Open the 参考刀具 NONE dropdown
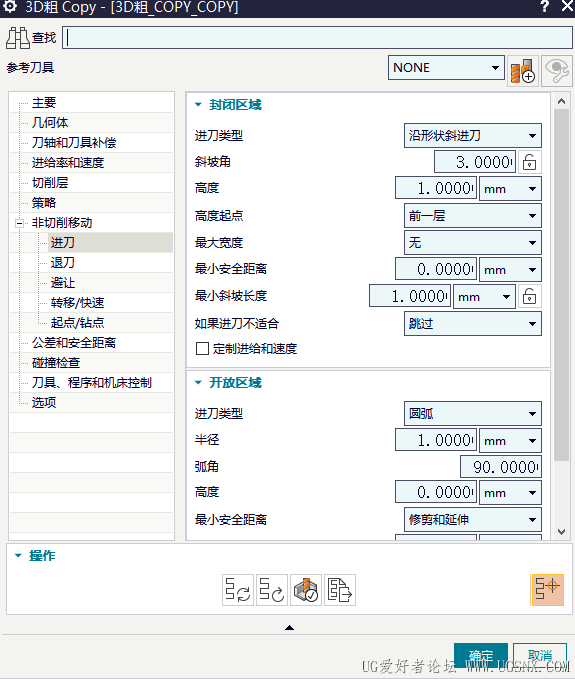 pos(446,68)
